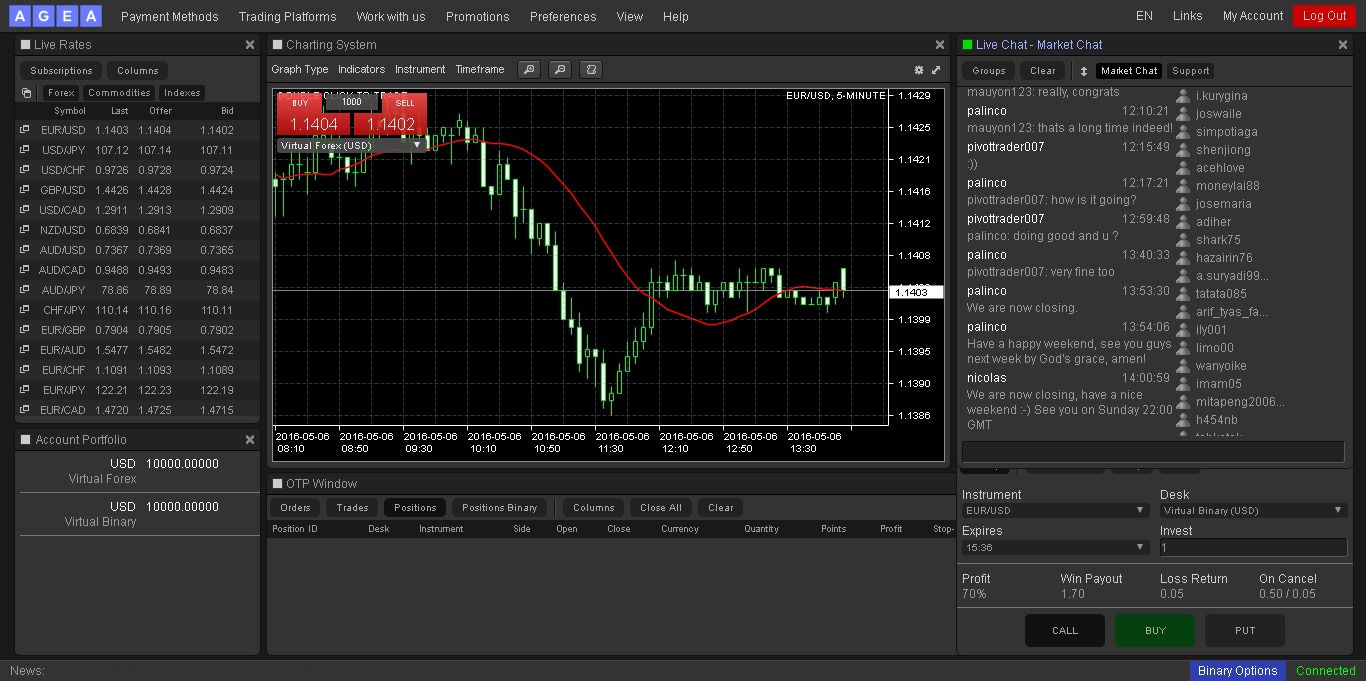
Task: Click the chart zoom out magnifier icon
Action: click(560, 70)
